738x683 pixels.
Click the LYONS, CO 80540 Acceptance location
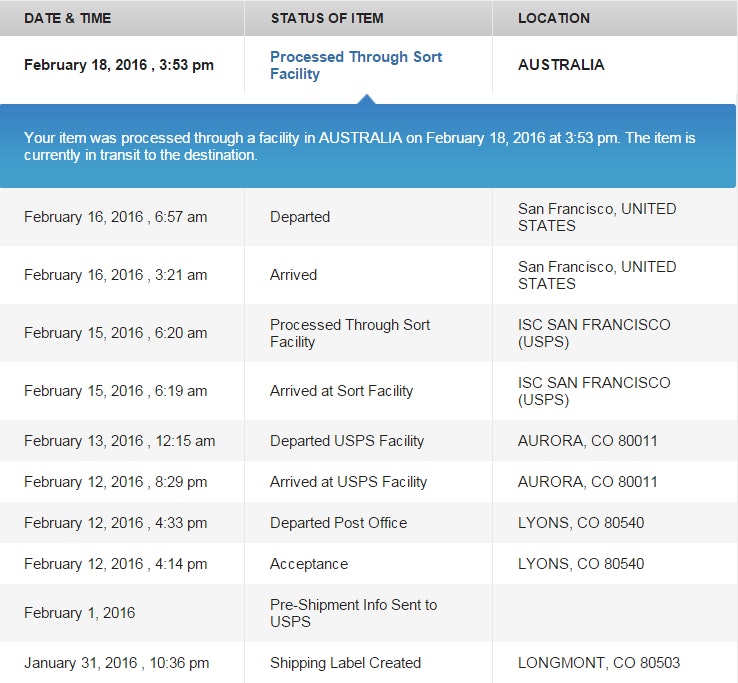(x=580, y=564)
